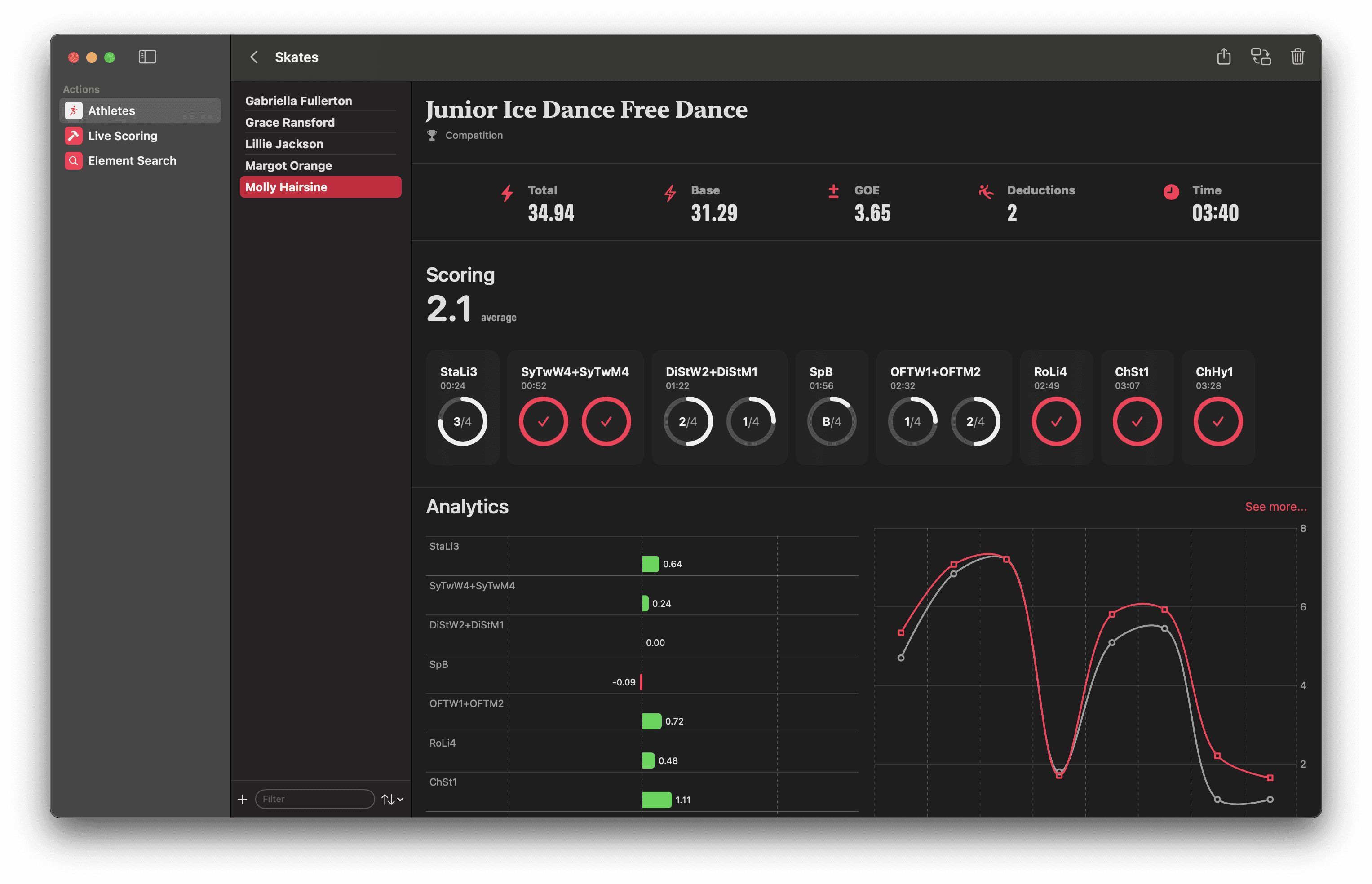The image size is (1372, 884).
Task: Click the share icon in toolbar
Action: [1223, 56]
